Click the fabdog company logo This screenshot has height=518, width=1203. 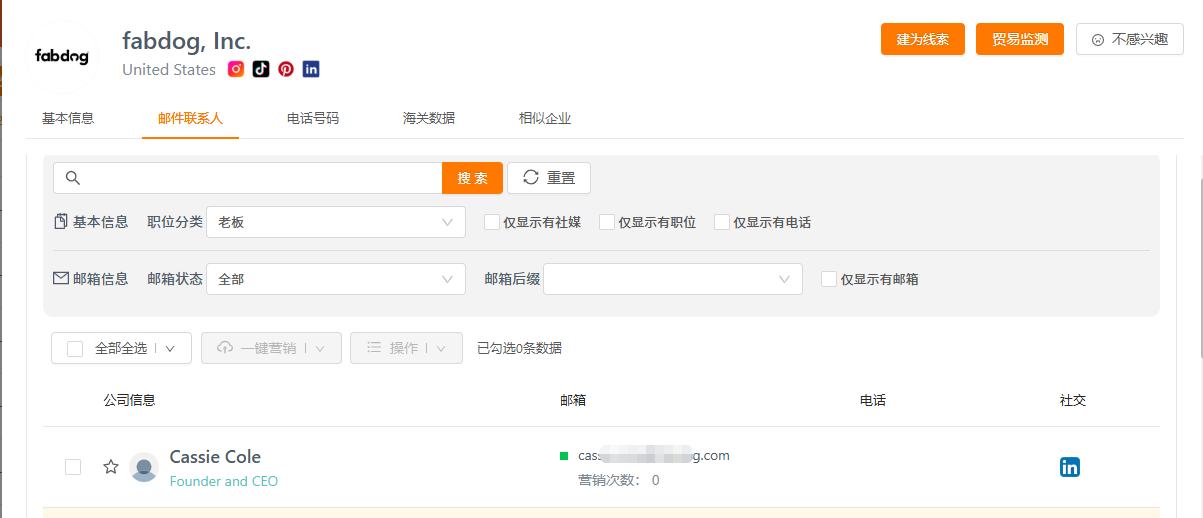tap(62, 56)
